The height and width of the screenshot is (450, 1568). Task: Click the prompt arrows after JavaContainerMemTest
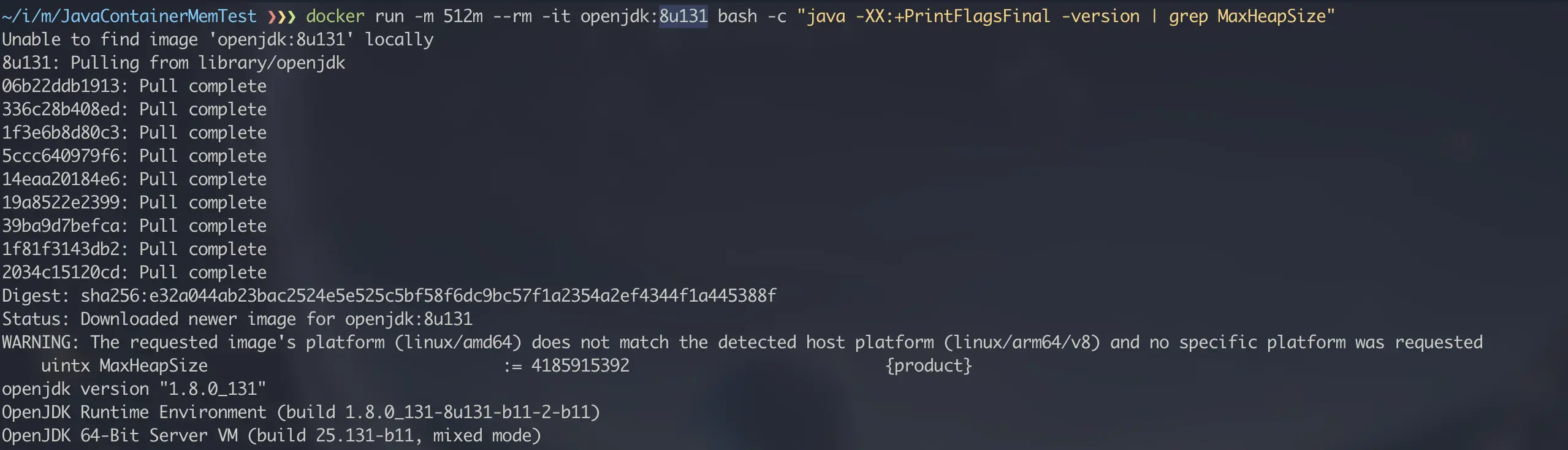point(281,17)
